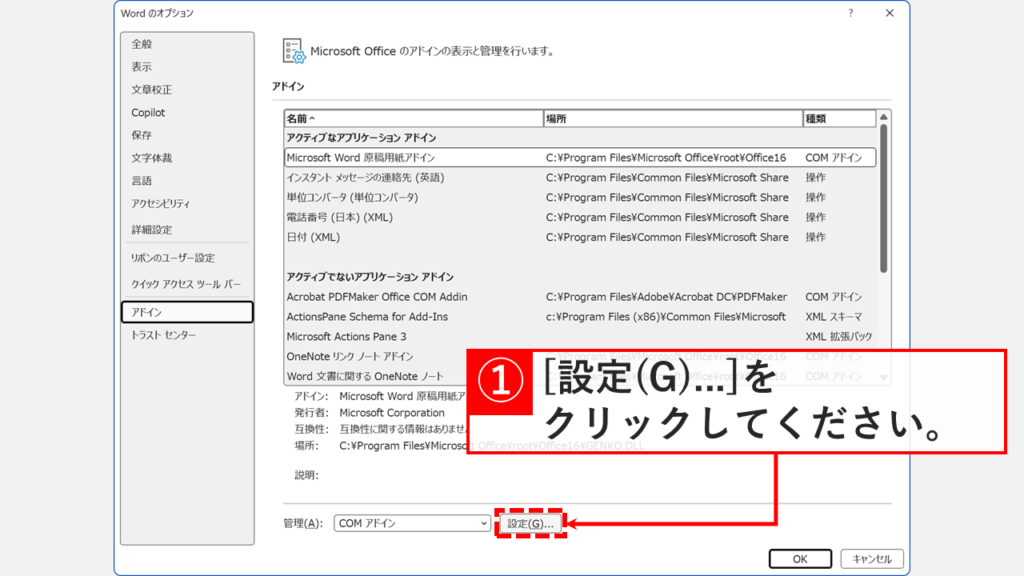This screenshot has width=1024, height=576.
Task: Sort by the 種類 column header
Action: click(x=839, y=118)
